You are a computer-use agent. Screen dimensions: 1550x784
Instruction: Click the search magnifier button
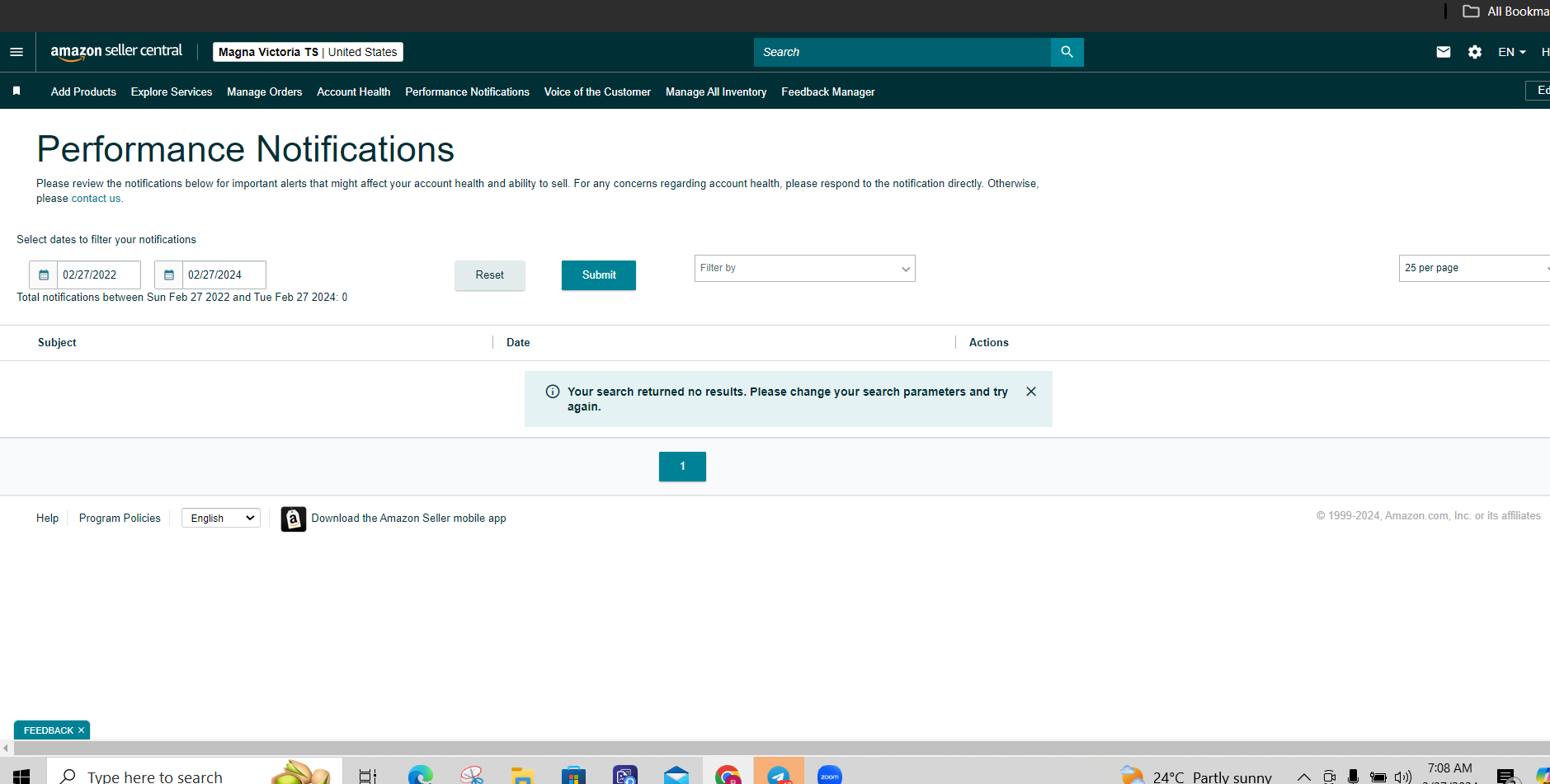[1067, 52]
